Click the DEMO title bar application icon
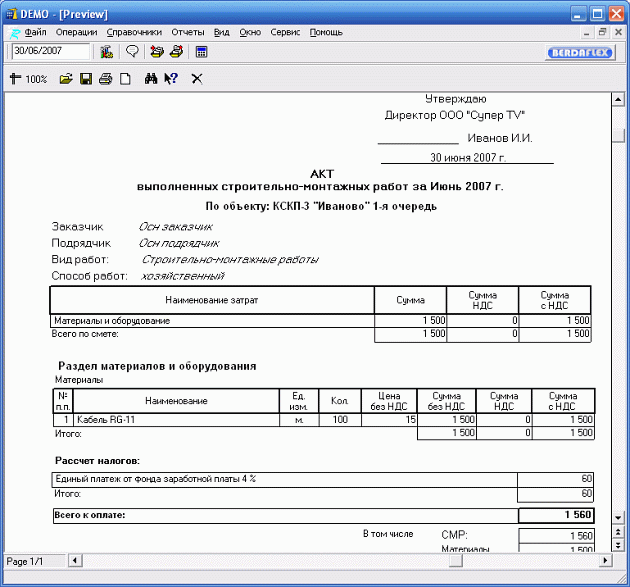The height and width of the screenshot is (587, 630). (12, 14)
